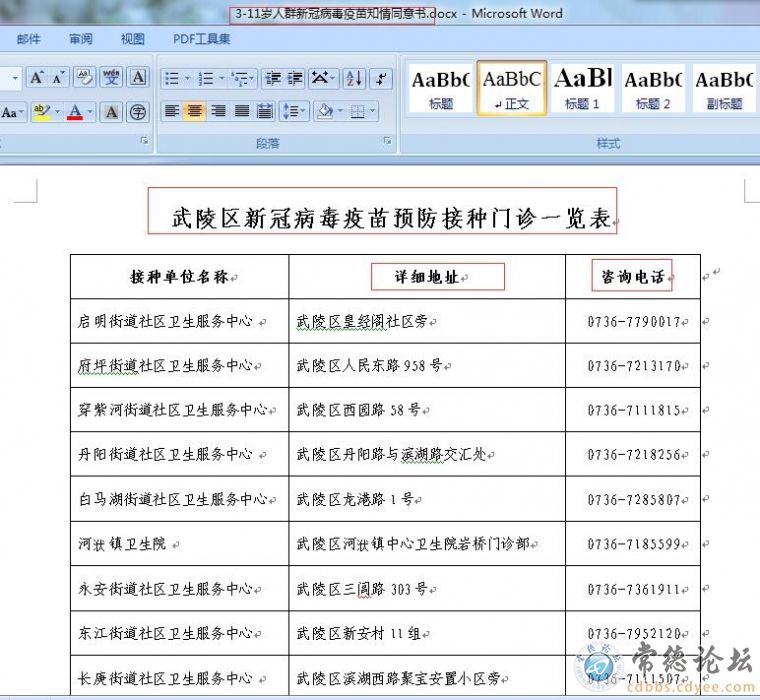
Task: Click the Asian Layout icon
Action: [x=319, y=78]
